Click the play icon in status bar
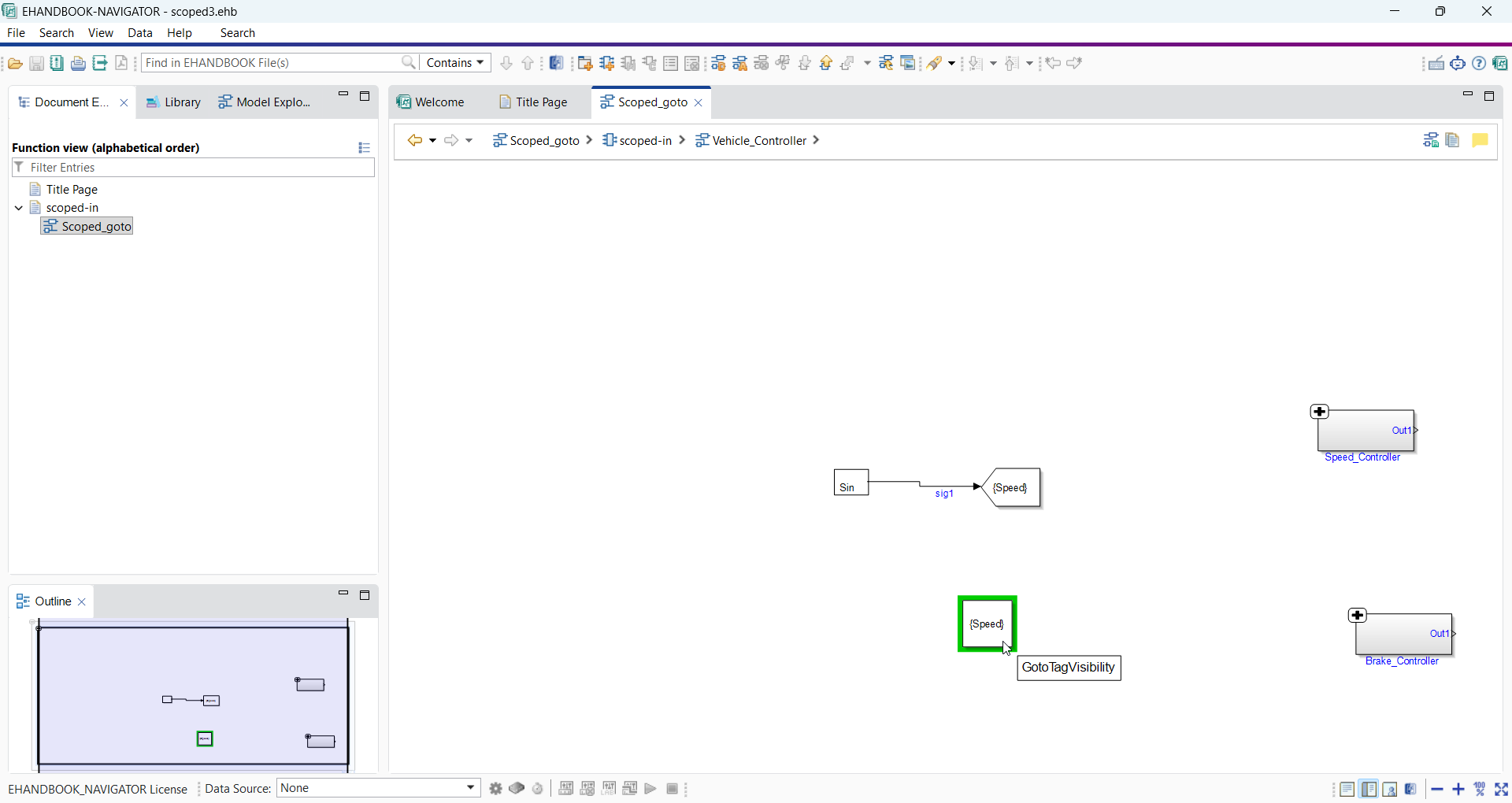 point(650,789)
